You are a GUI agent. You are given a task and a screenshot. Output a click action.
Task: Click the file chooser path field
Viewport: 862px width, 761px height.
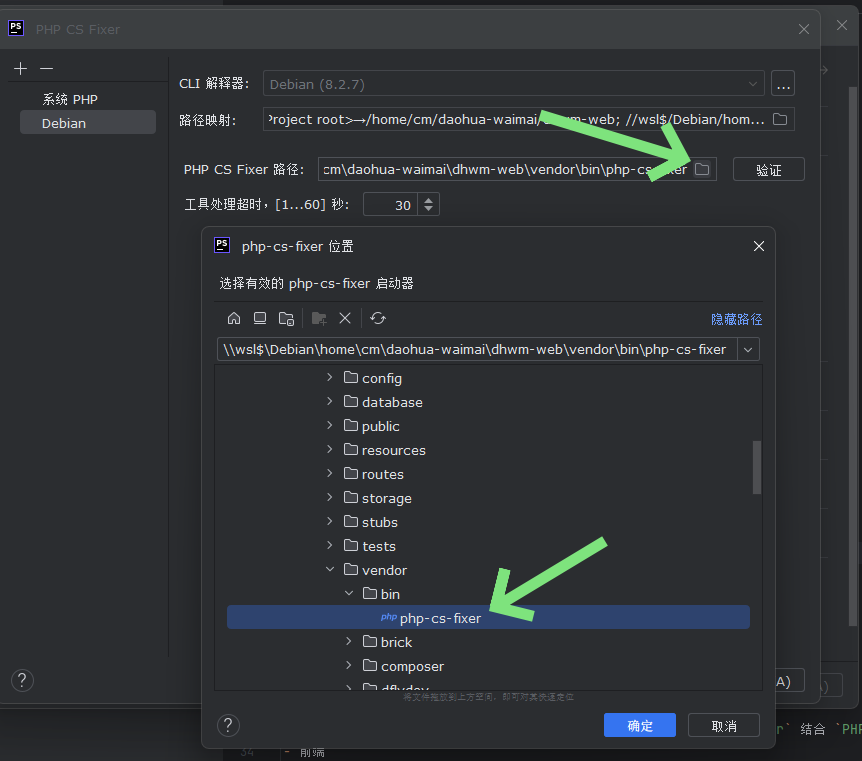point(477,349)
